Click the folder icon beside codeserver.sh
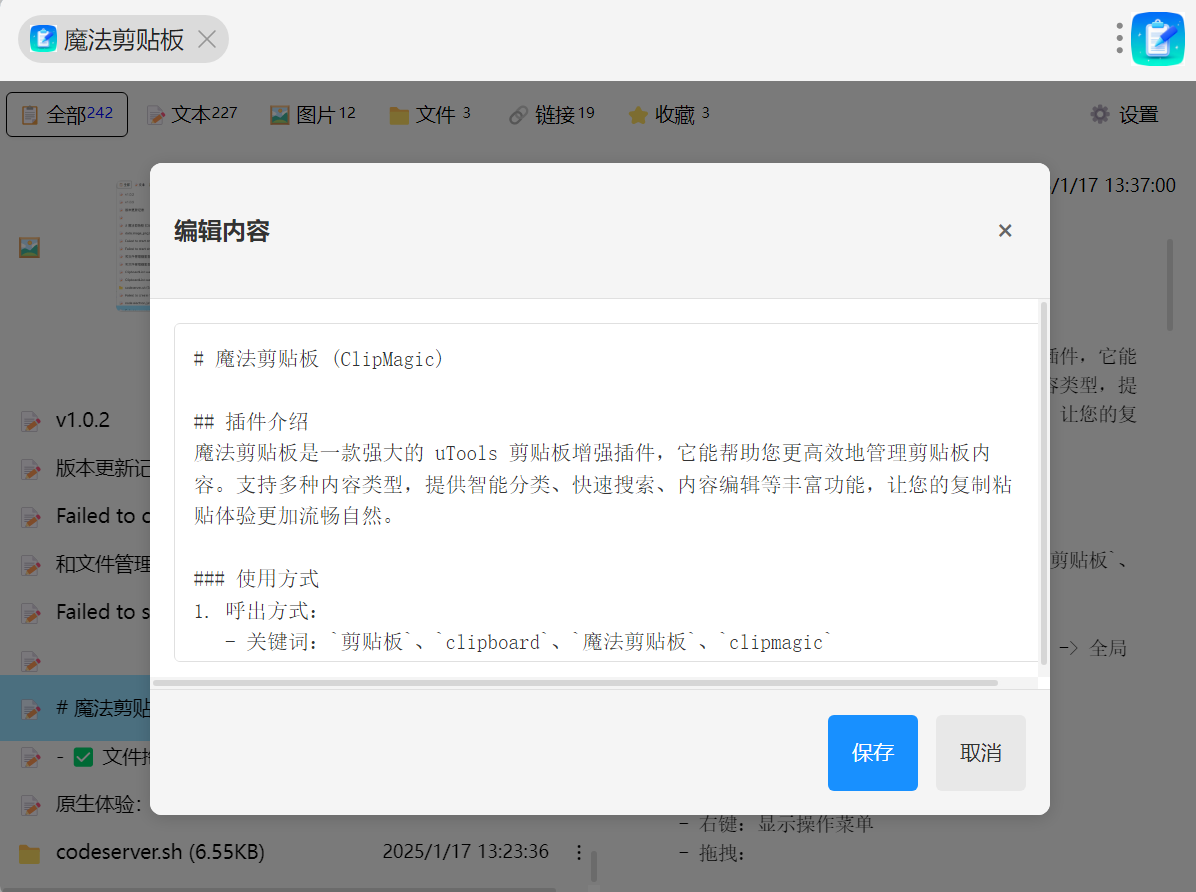Image resolution: width=1196 pixels, height=892 pixels. click(30, 853)
